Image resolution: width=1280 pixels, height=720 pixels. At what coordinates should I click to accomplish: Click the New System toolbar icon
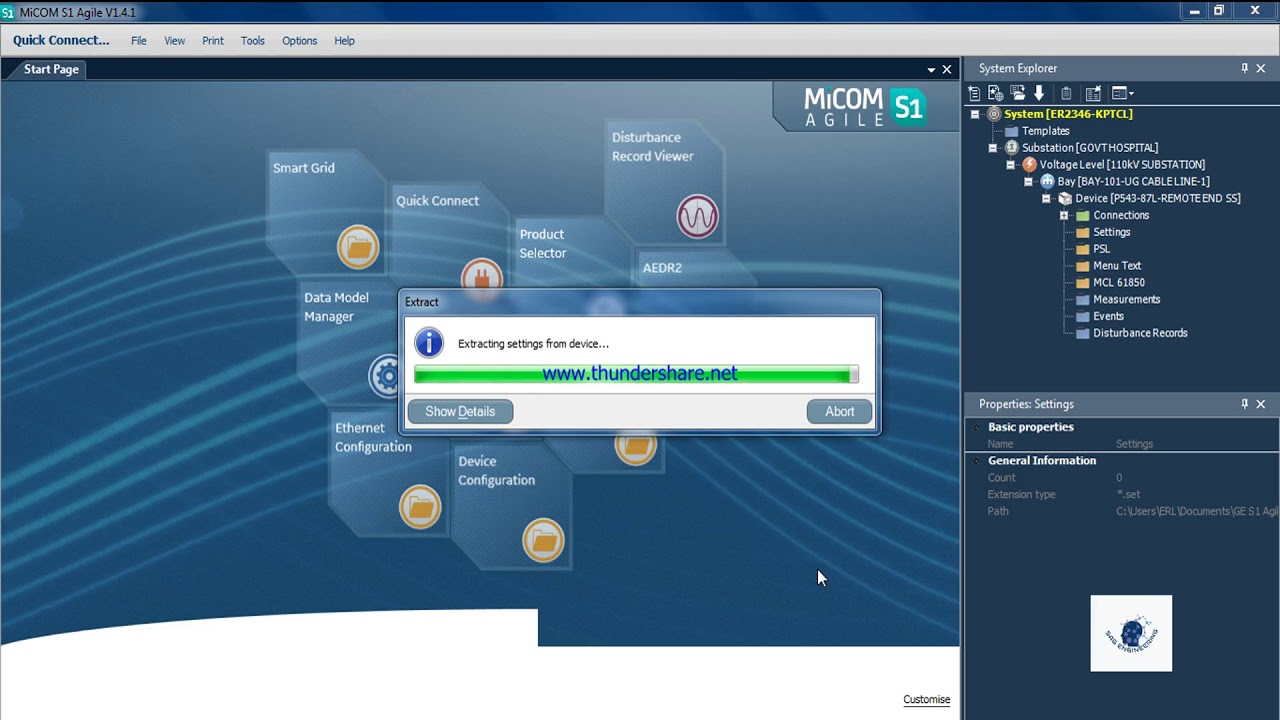point(974,93)
